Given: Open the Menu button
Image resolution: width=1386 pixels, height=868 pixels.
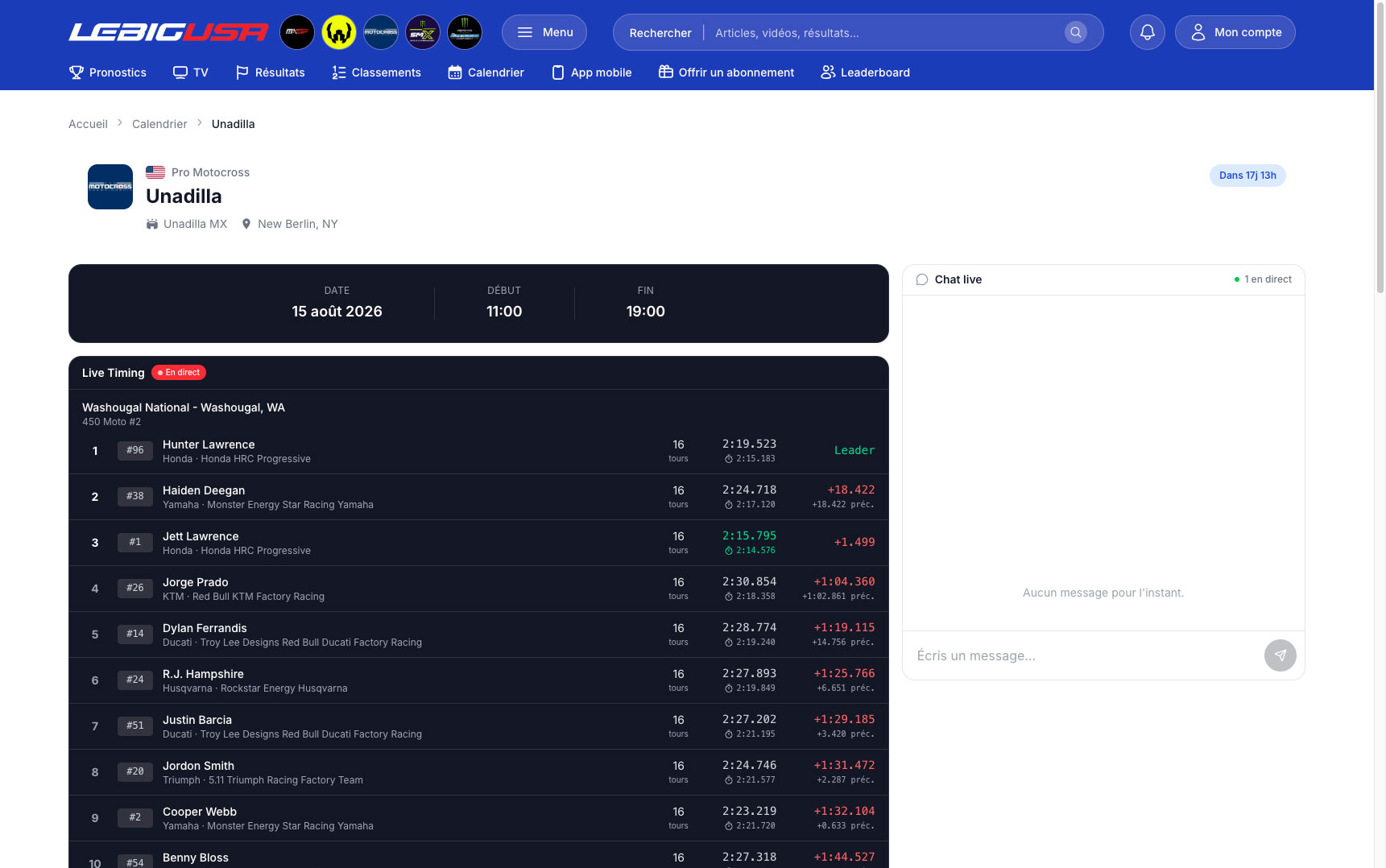Looking at the screenshot, I should [544, 32].
